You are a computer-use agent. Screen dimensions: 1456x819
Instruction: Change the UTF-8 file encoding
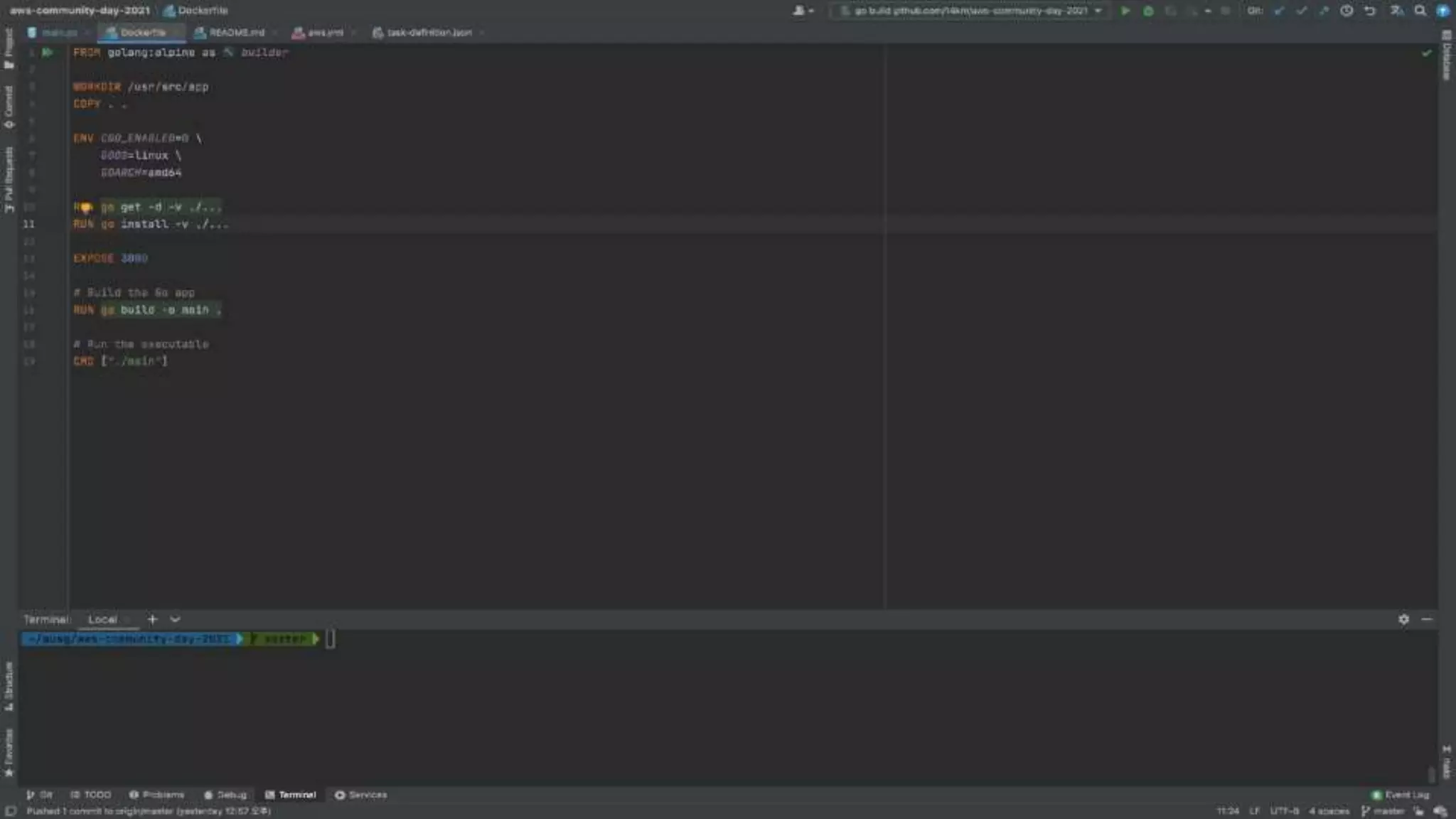point(1284,811)
